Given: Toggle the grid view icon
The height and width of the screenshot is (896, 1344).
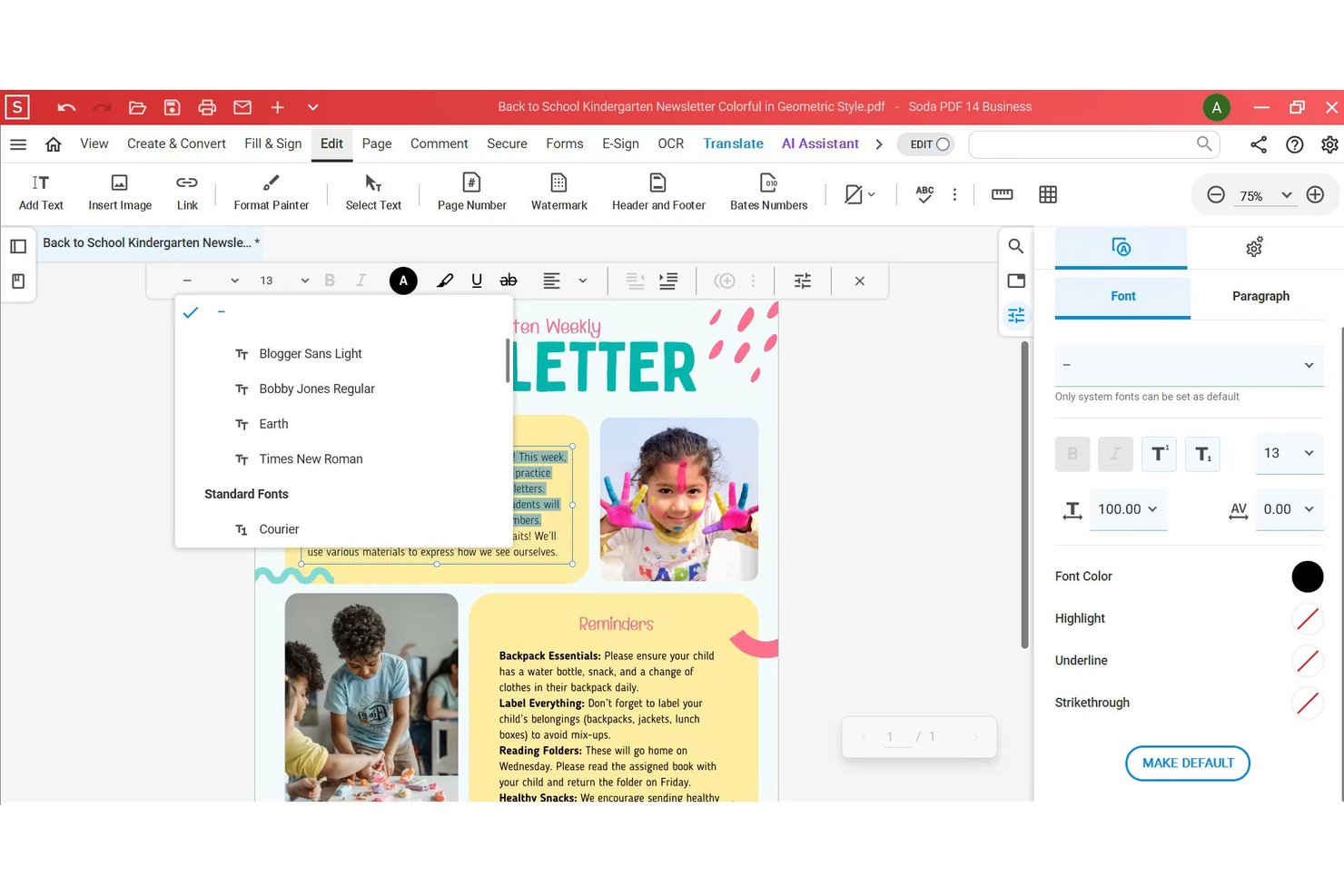Looking at the screenshot, I should (1048, 194).
